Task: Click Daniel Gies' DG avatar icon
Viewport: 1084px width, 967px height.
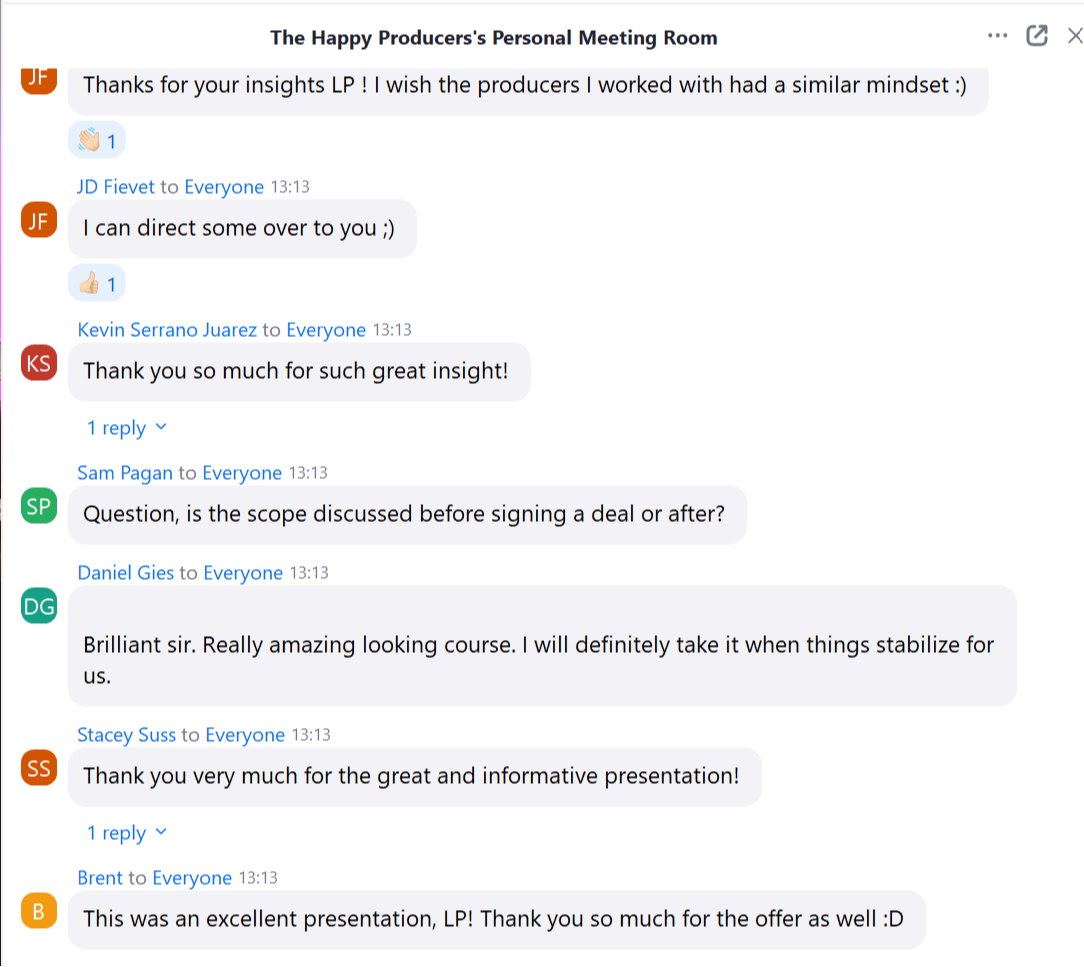Action: click(x=39, y=606)
